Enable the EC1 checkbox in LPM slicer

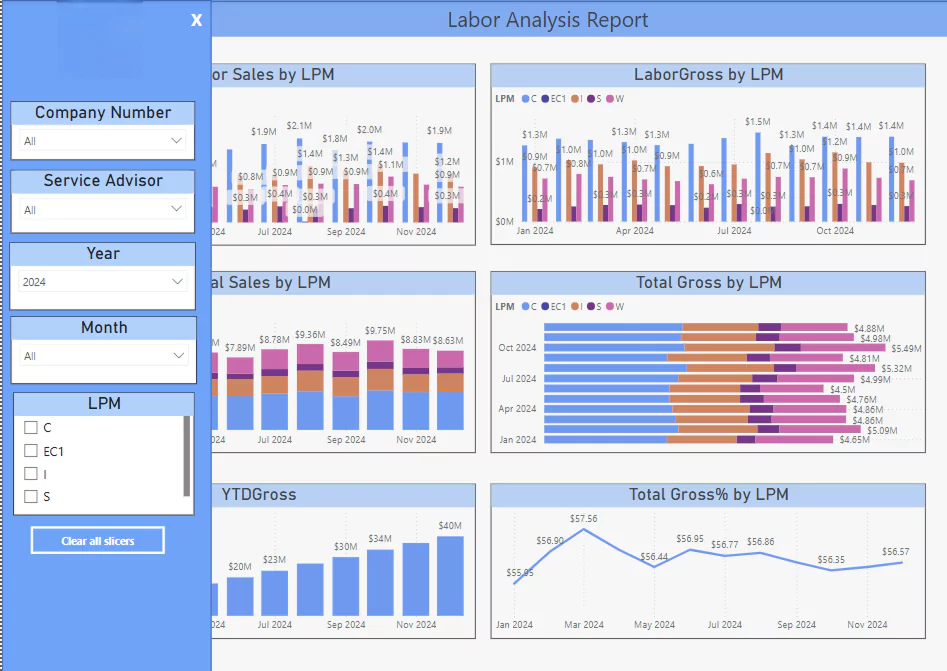point(31,451)
